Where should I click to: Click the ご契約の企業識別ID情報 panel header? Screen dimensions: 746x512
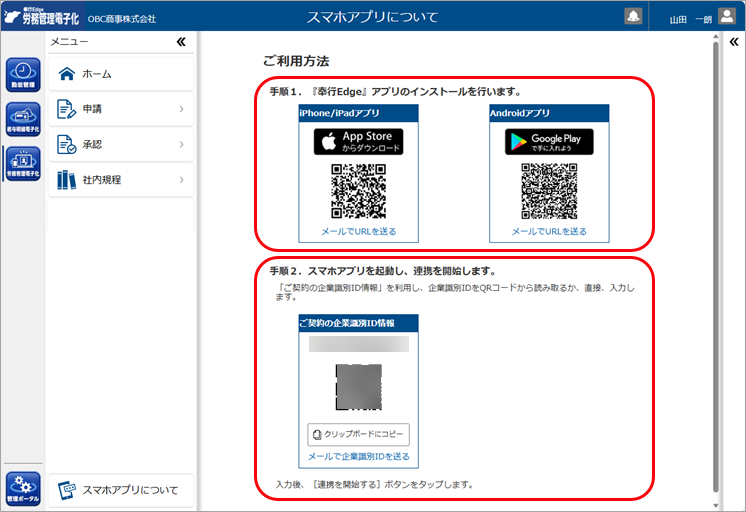pyautogui.click(x=358, y=323)
